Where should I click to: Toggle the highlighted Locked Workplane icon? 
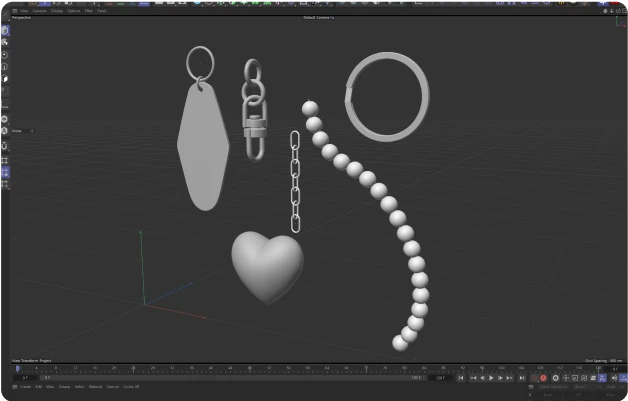tap(5, 173)
